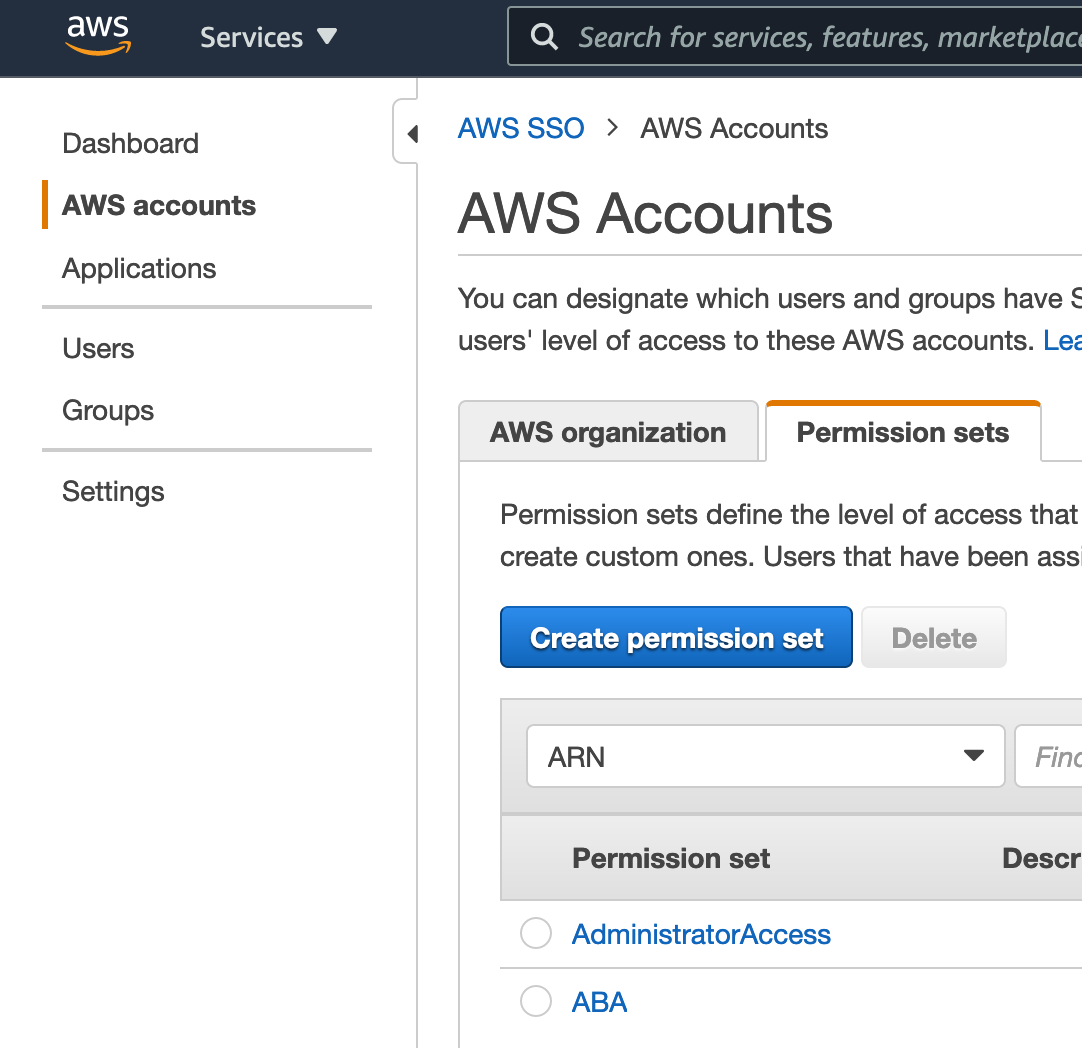Navigate to Users in sidebar
Viewport: 1082px width, 1048px height.
point(98,348)
